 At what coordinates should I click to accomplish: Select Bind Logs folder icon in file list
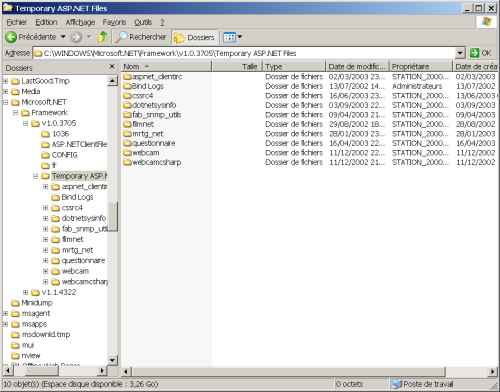click(128, 86)
